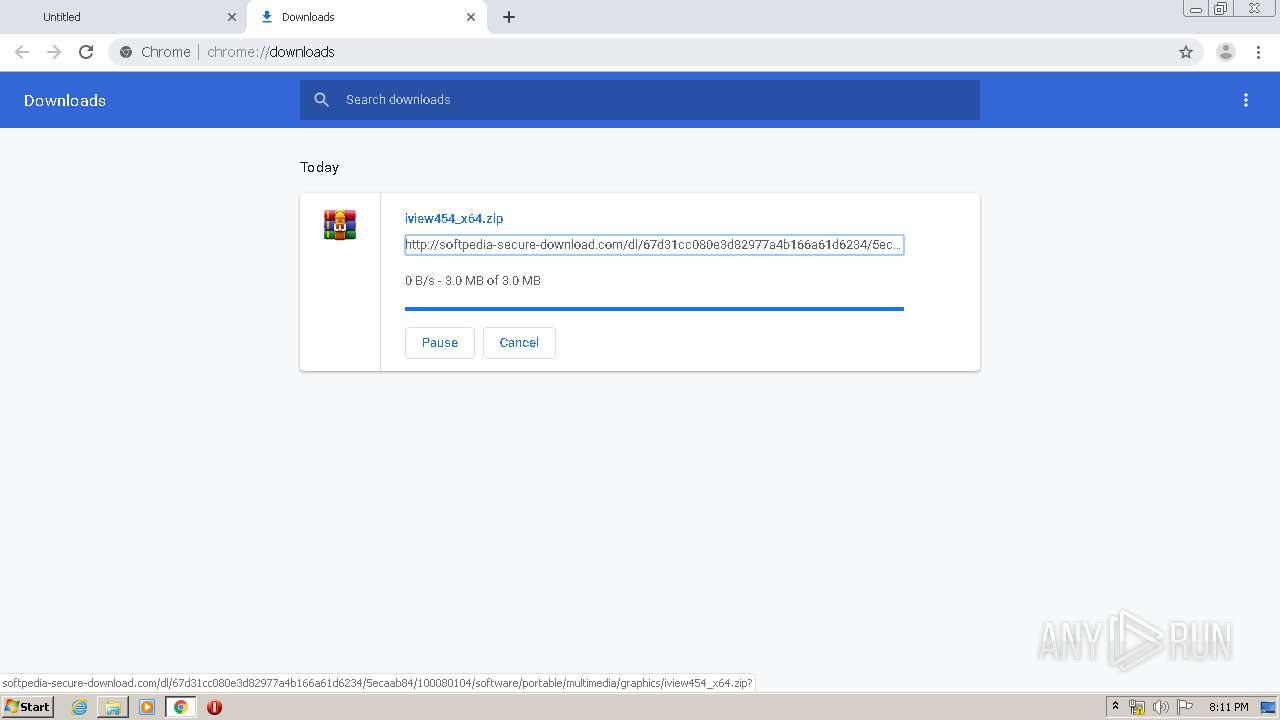Open Downloads page more actions menu
1280x720 pixels.
[1246, 100]
